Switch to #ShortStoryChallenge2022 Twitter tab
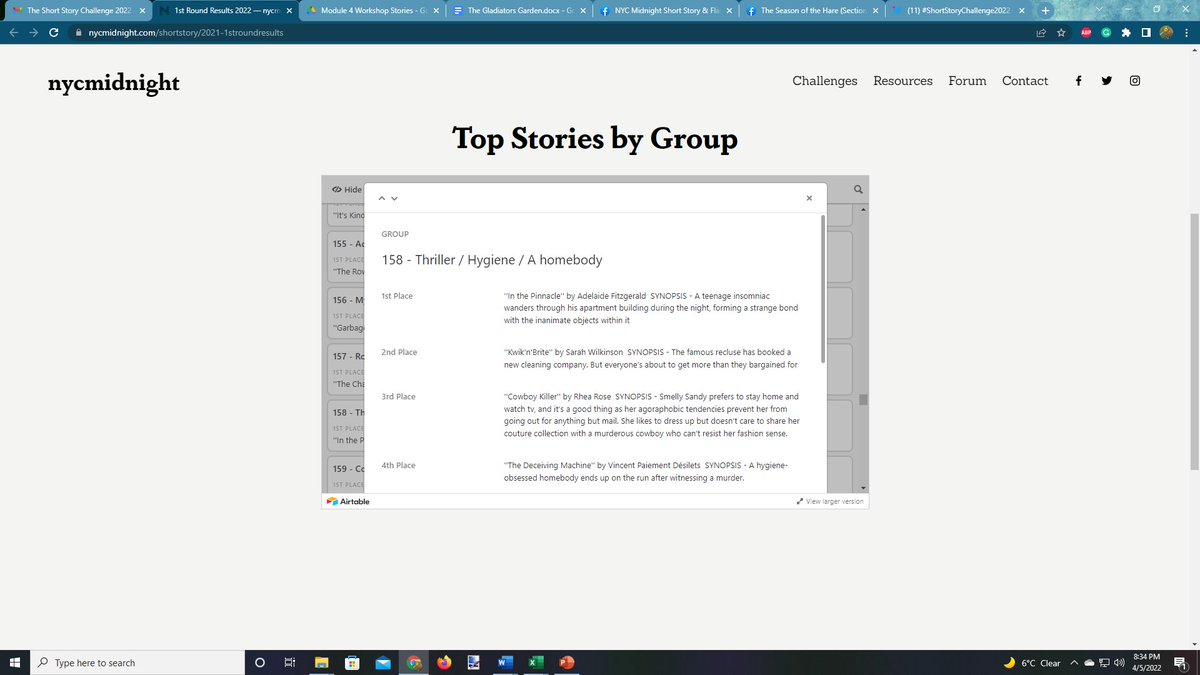This screenshot has width=1200, height=675. [x=958, y=10]
